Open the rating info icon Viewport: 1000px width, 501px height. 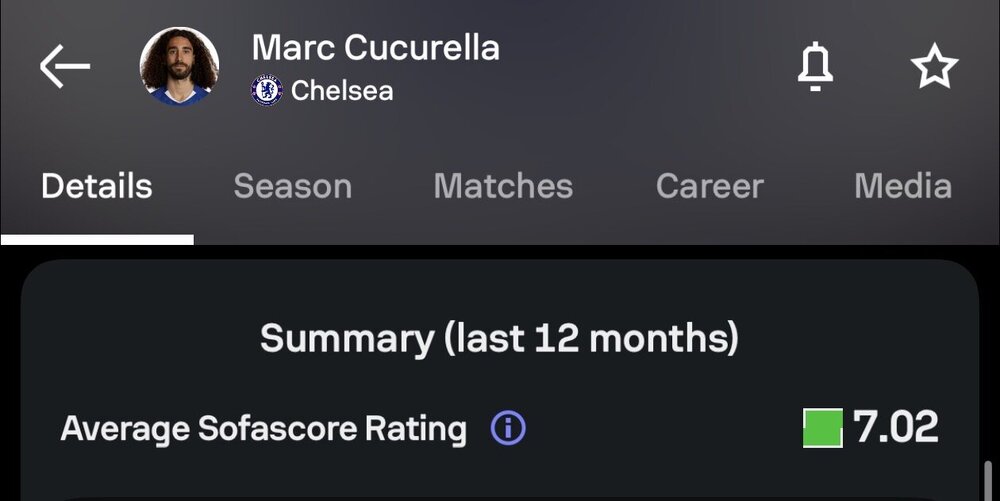pyautogui.click(x=508, y=428)
